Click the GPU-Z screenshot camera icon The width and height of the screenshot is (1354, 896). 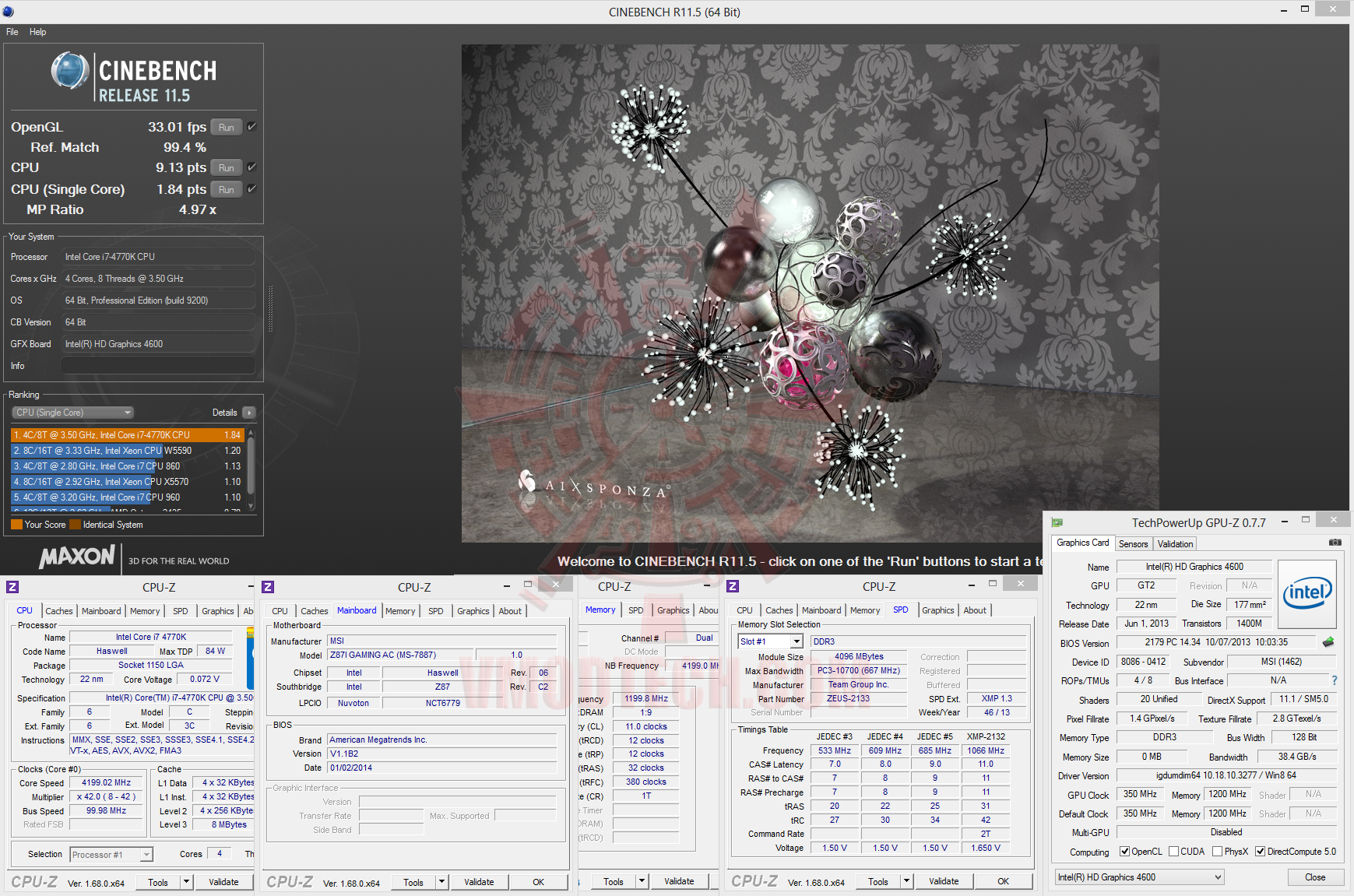pos(1335,543)
